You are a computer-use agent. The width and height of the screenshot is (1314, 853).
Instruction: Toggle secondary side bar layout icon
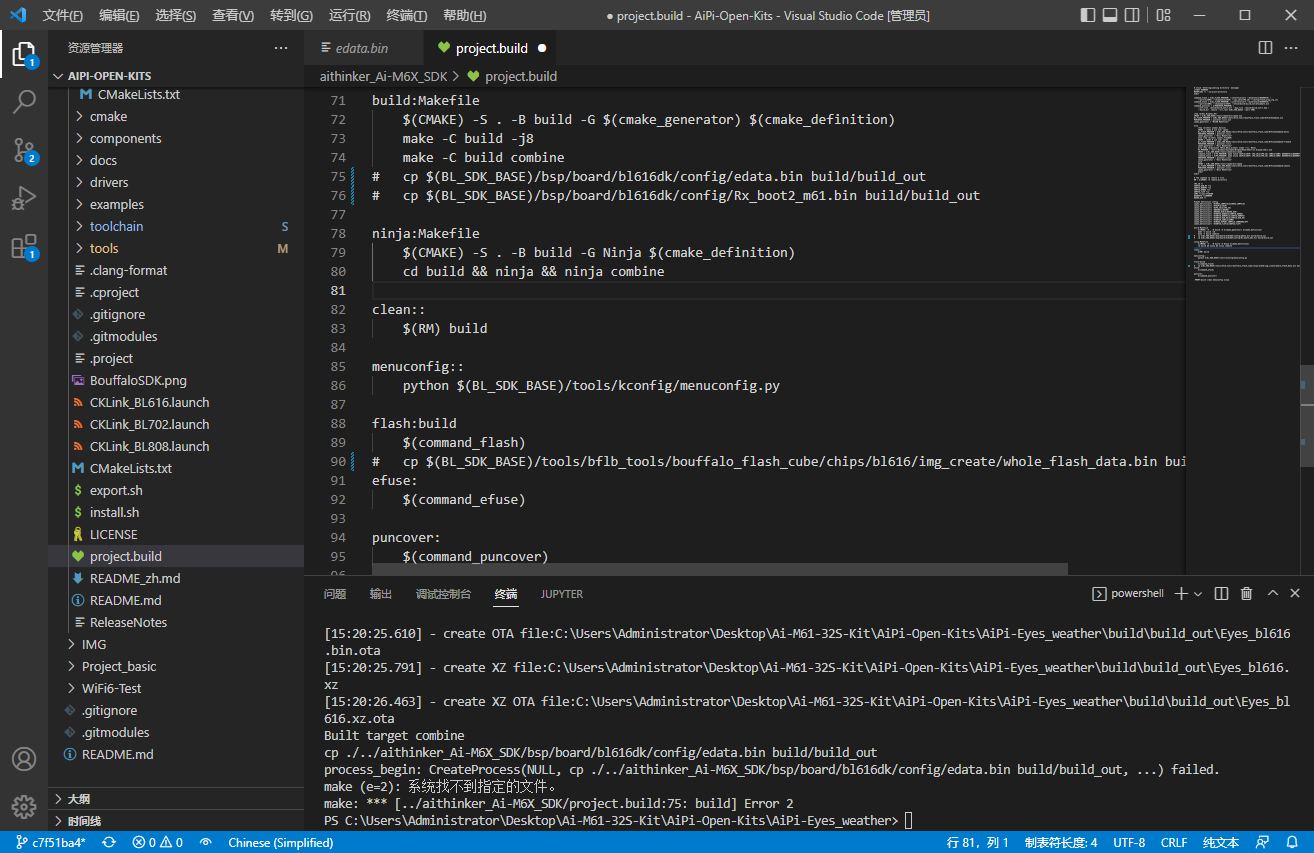[x=1134, y=15]
